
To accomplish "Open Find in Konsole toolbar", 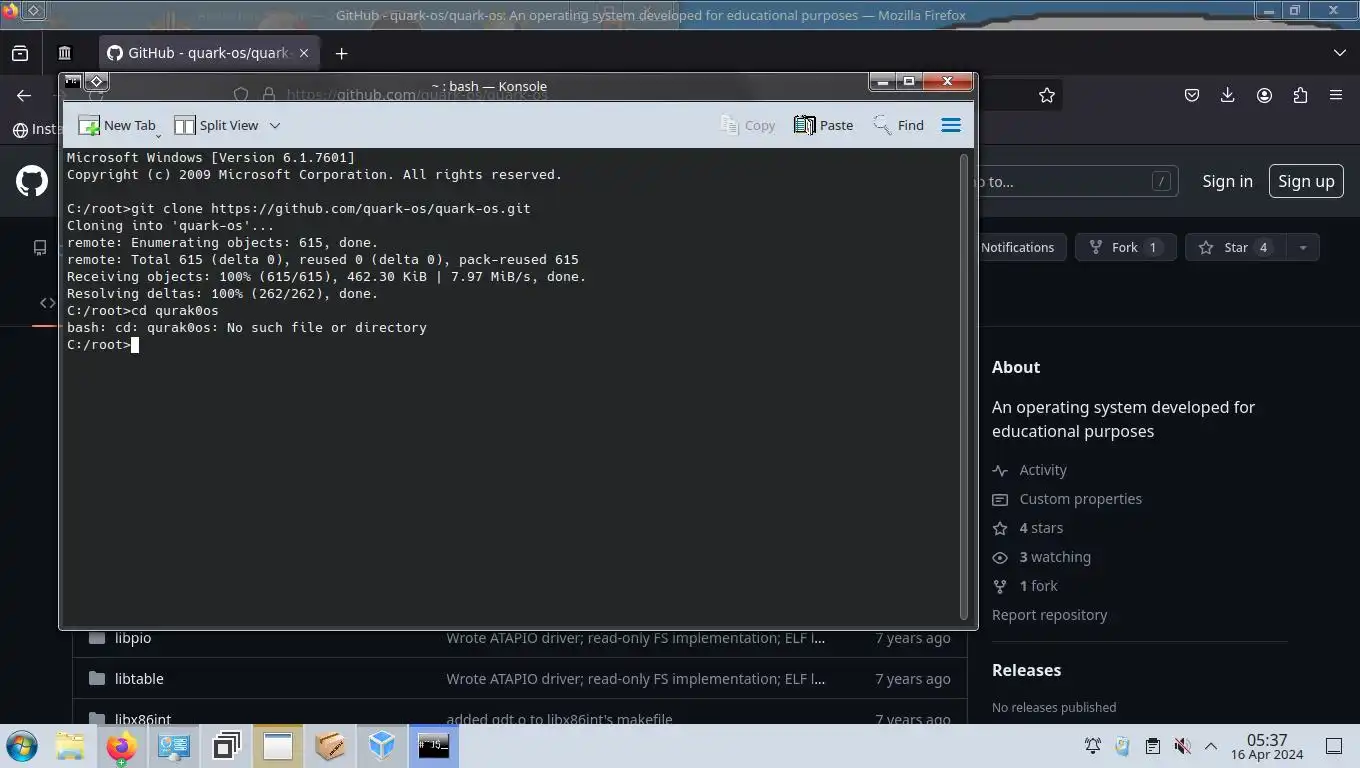I will [x=898, y=125].
